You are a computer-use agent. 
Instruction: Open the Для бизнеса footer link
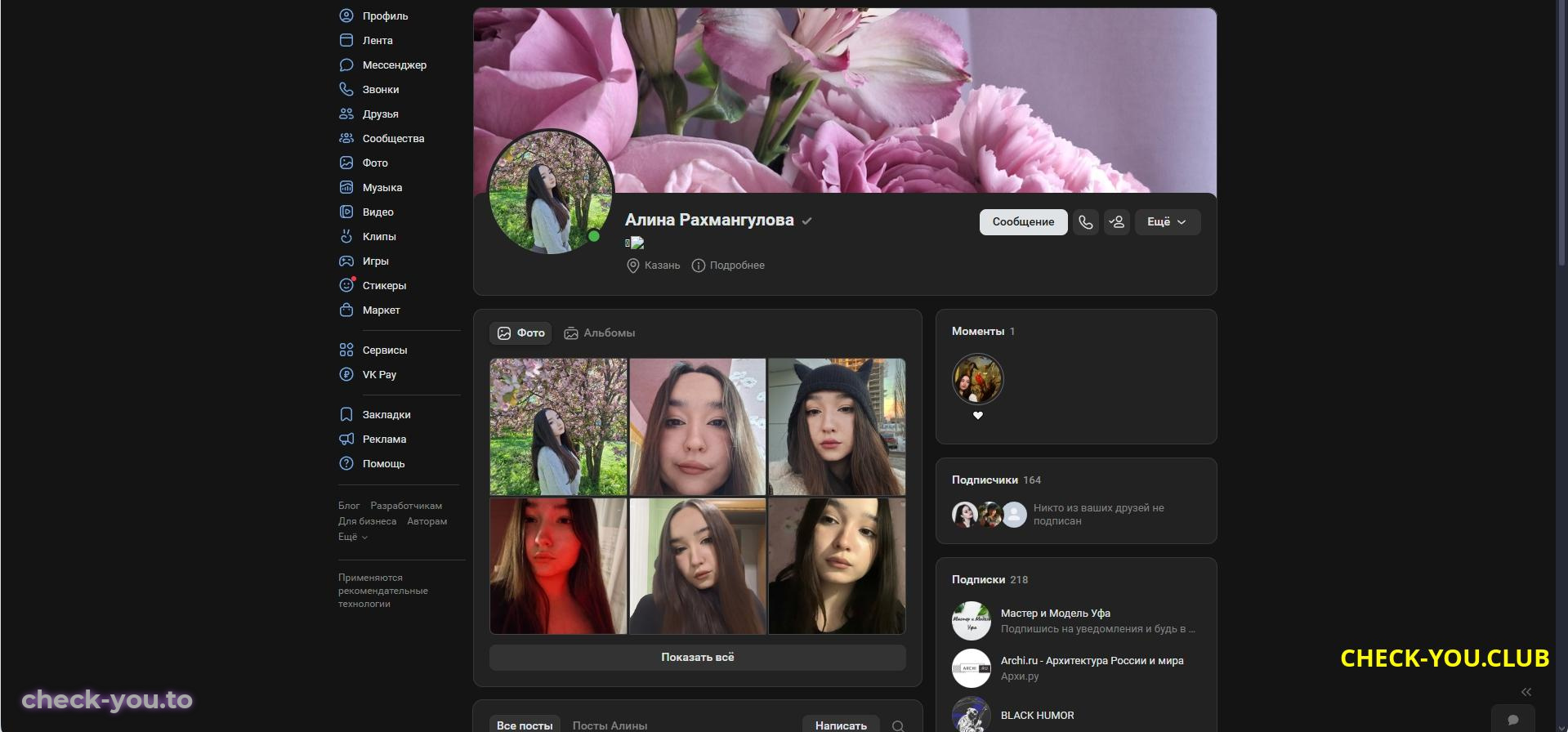(367, 521)
